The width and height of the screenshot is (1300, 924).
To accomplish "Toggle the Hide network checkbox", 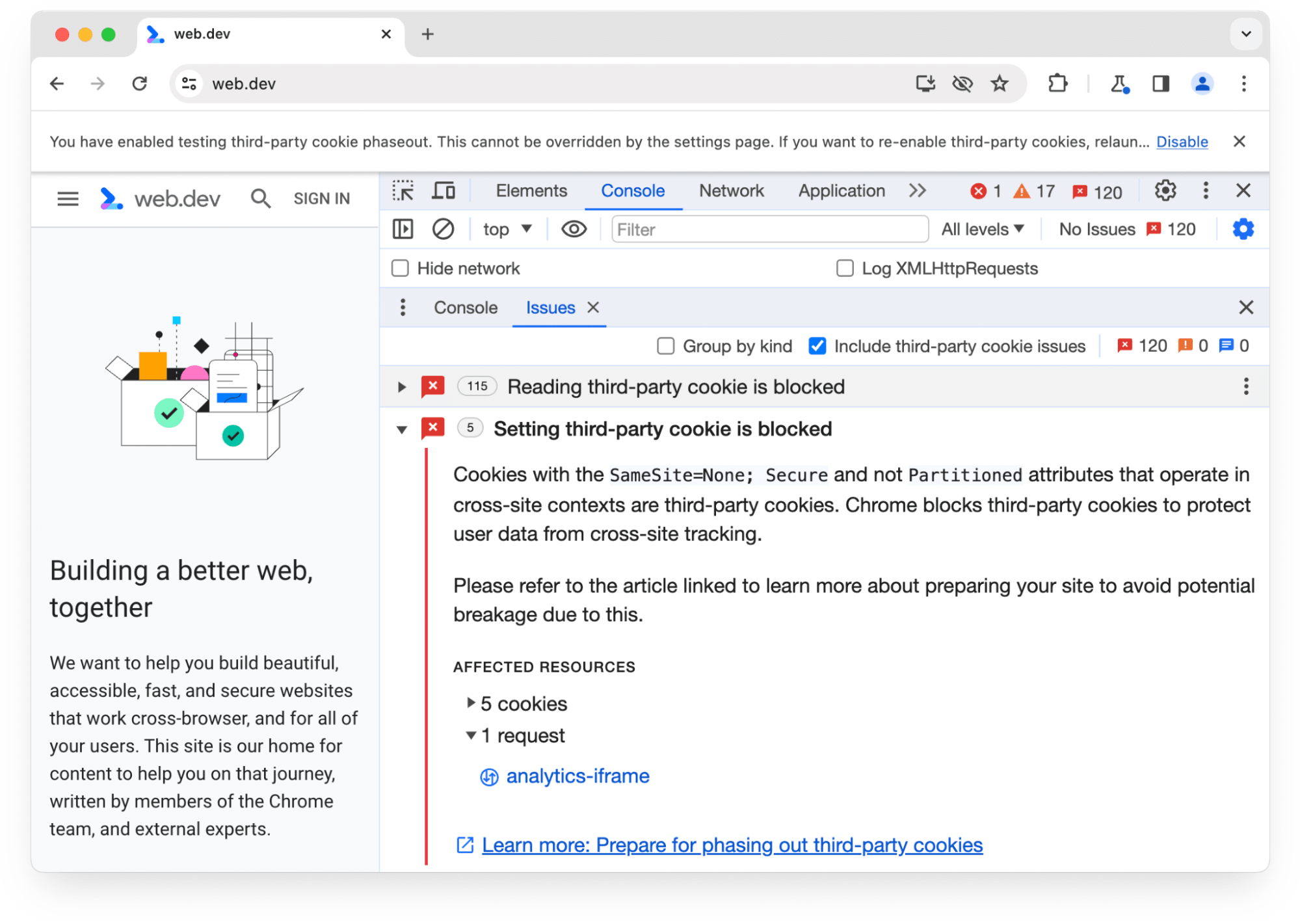I will pyautogui.click(x=401, y=267).
